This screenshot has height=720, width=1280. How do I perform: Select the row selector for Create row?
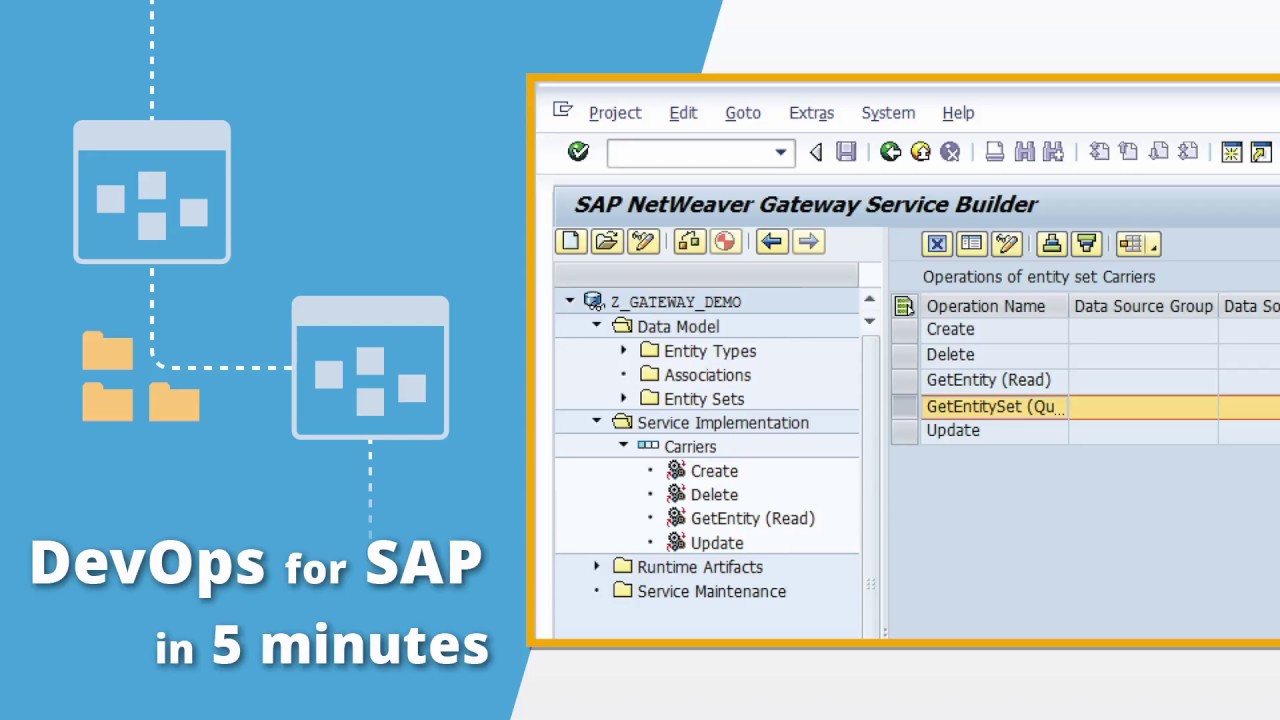(904, 330)
